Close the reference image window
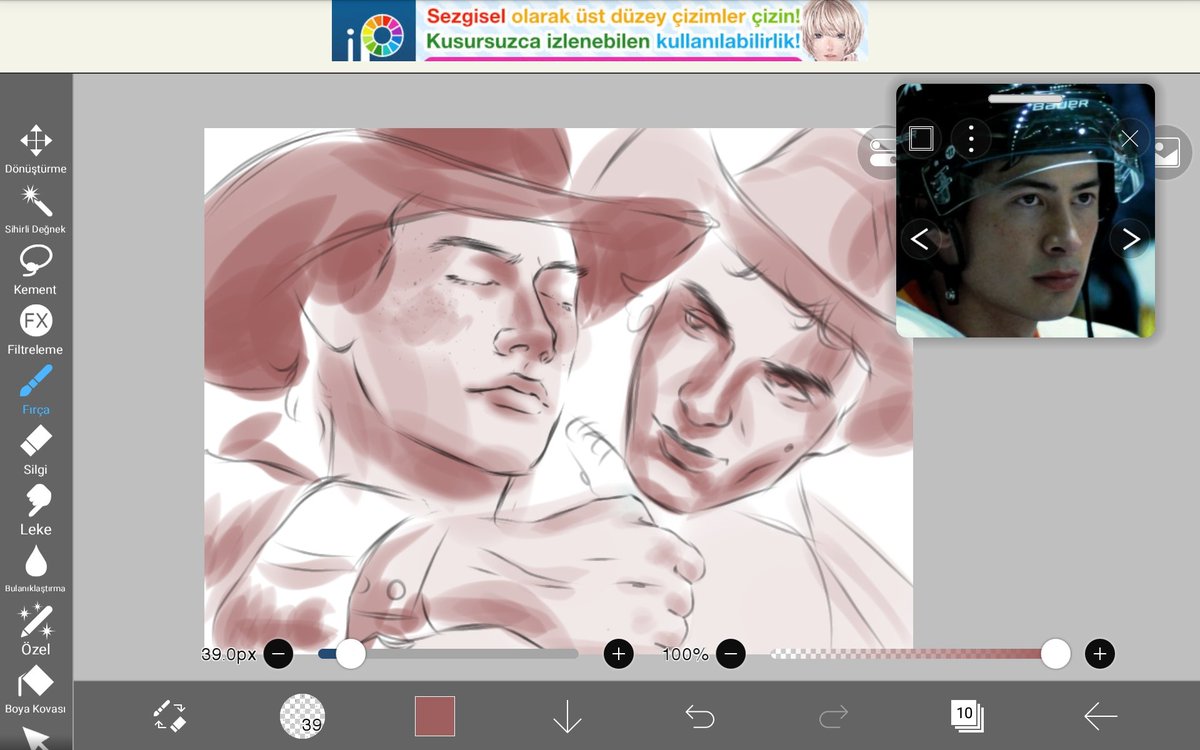Screen dimensions: 1200x750 click(x=1129, y=138)
